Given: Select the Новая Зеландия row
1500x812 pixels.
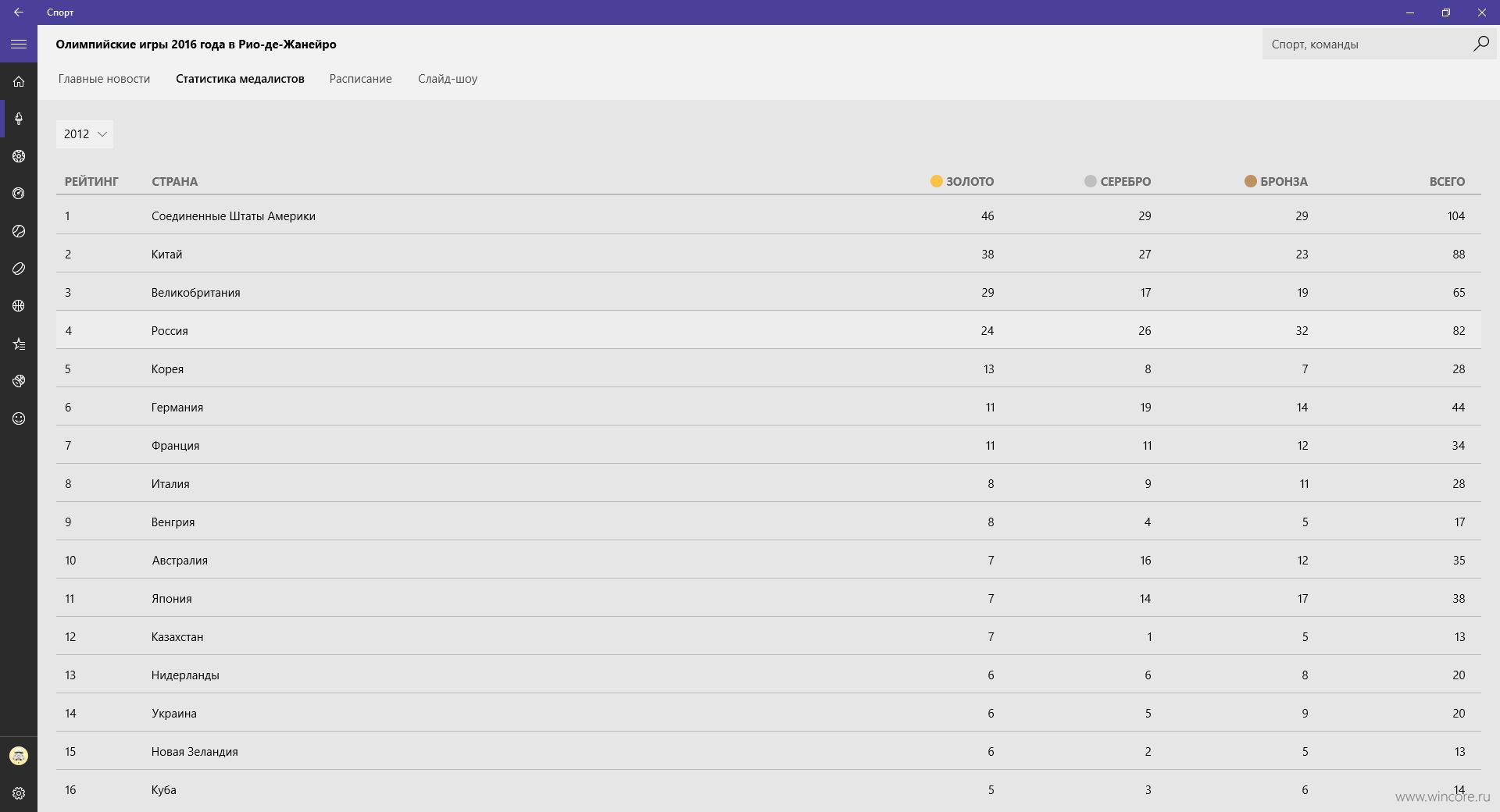Looking at the screenshot, I should point(769,751).
